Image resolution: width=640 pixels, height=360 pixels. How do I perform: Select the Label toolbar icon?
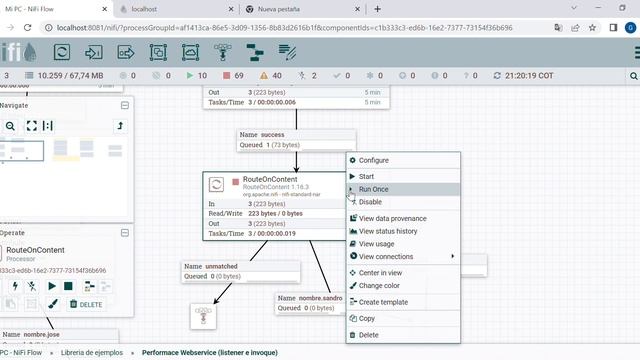(287, 52)
